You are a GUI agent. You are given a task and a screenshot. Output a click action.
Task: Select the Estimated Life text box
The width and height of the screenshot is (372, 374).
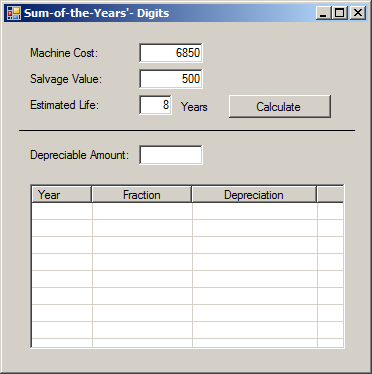pyautogui.click(x=155, y=105)
